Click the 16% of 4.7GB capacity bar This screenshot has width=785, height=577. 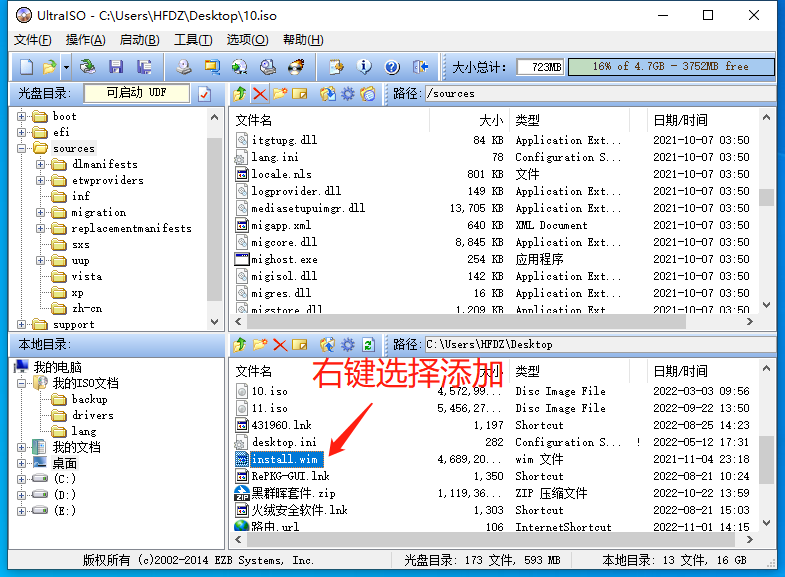point(671,67)
